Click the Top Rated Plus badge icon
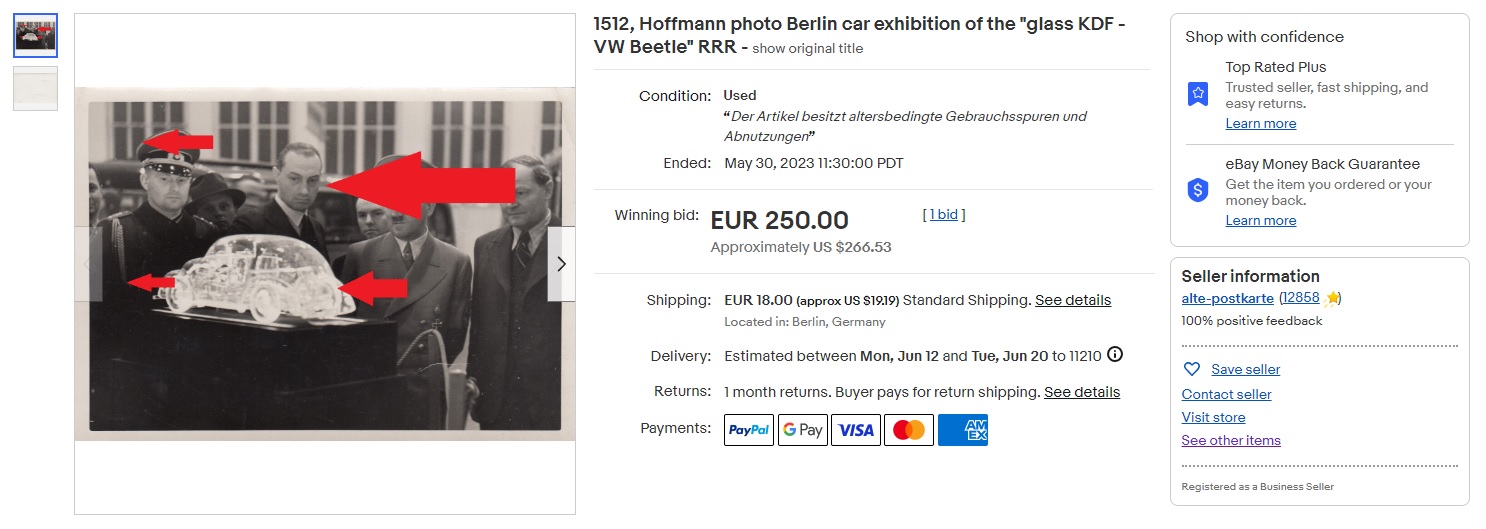The width and height of the screenshot is (1486, 529). click(1198, 94)
